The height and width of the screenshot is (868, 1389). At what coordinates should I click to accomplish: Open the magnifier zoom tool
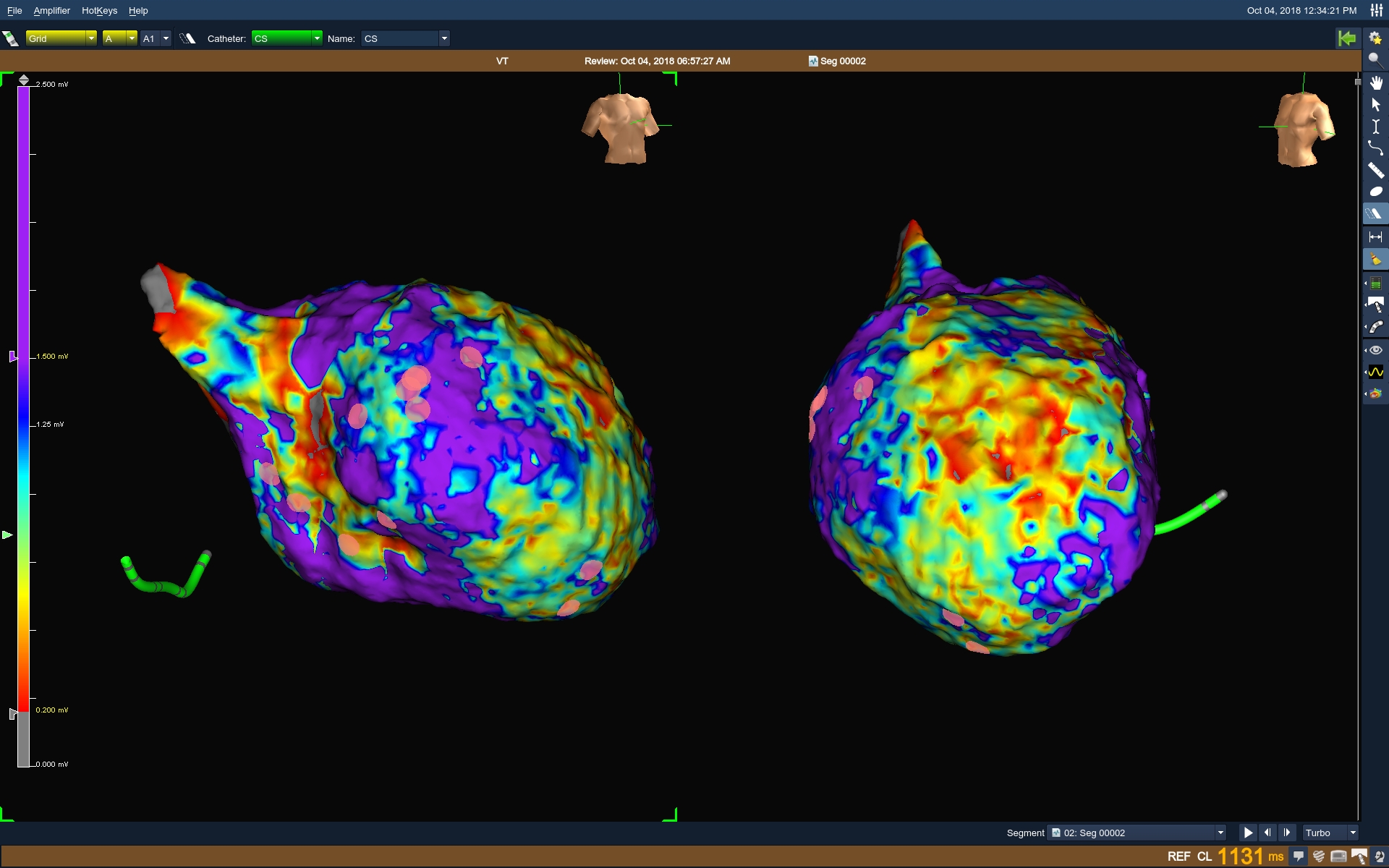pos(1375,61)
